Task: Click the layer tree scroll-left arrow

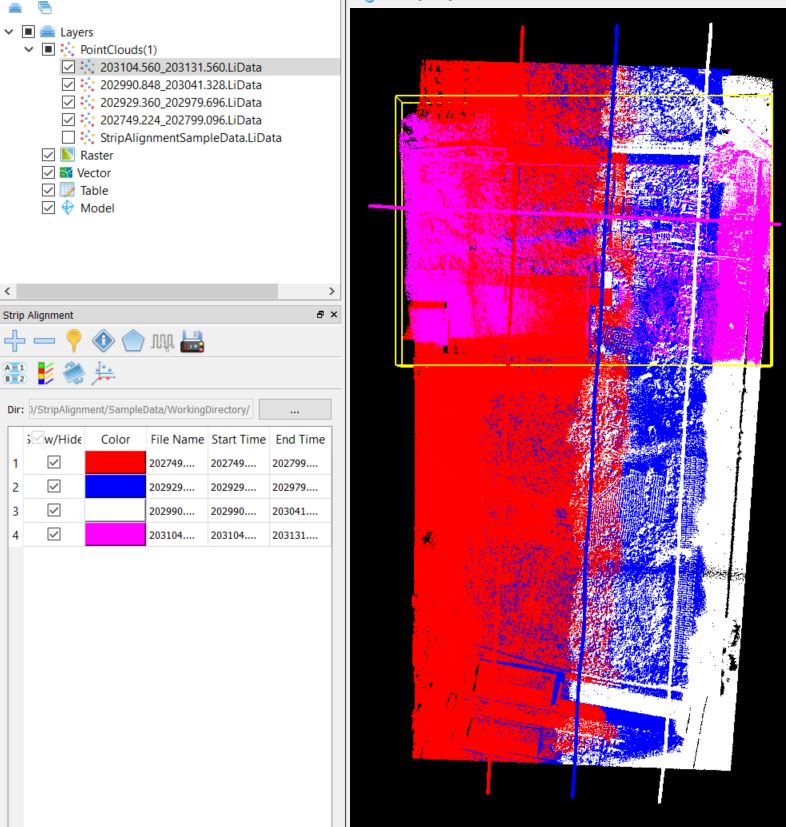Action: point(7,291)
